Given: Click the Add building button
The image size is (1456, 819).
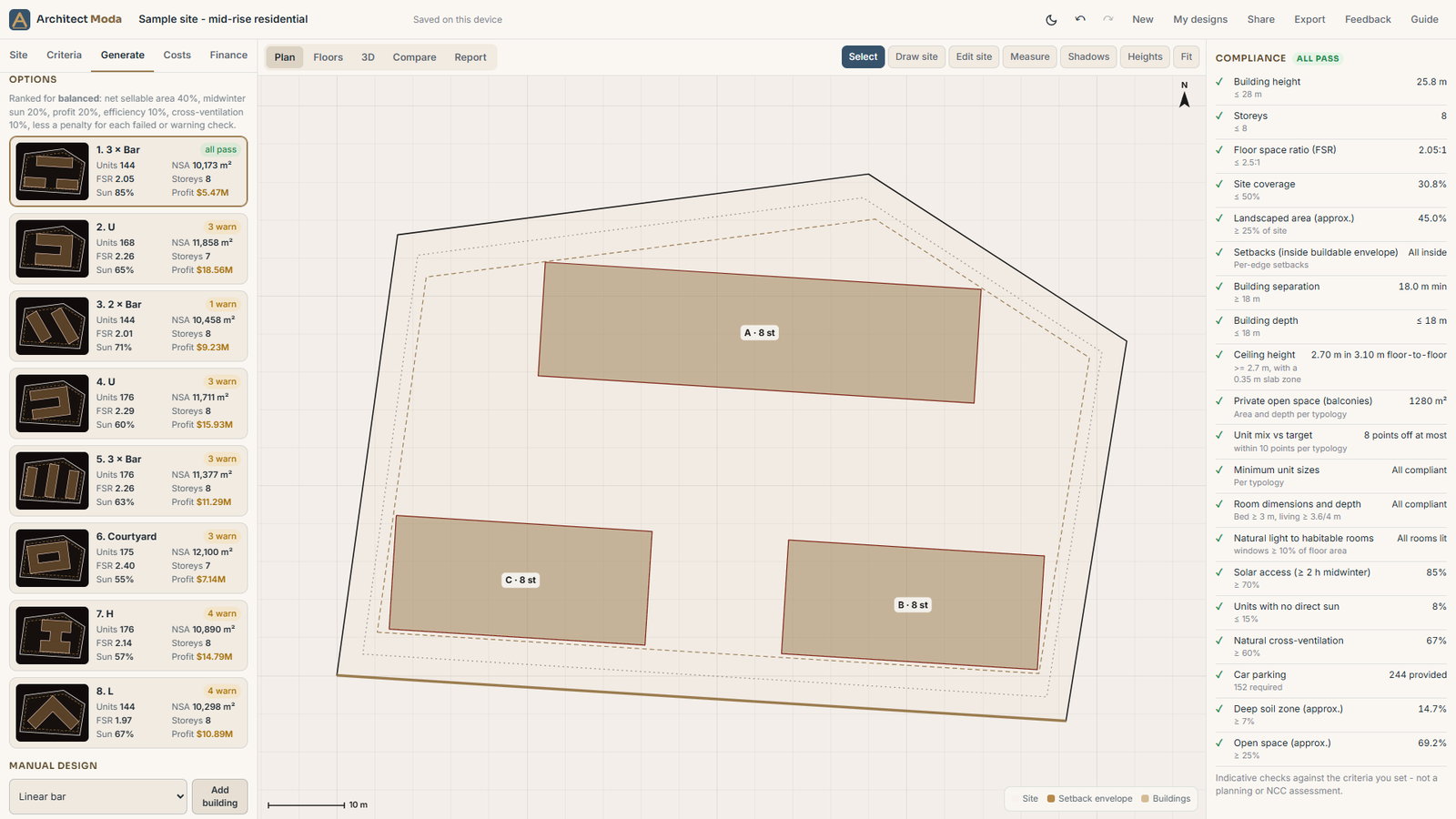Looking at the screenshot, I should click(220, 796).
